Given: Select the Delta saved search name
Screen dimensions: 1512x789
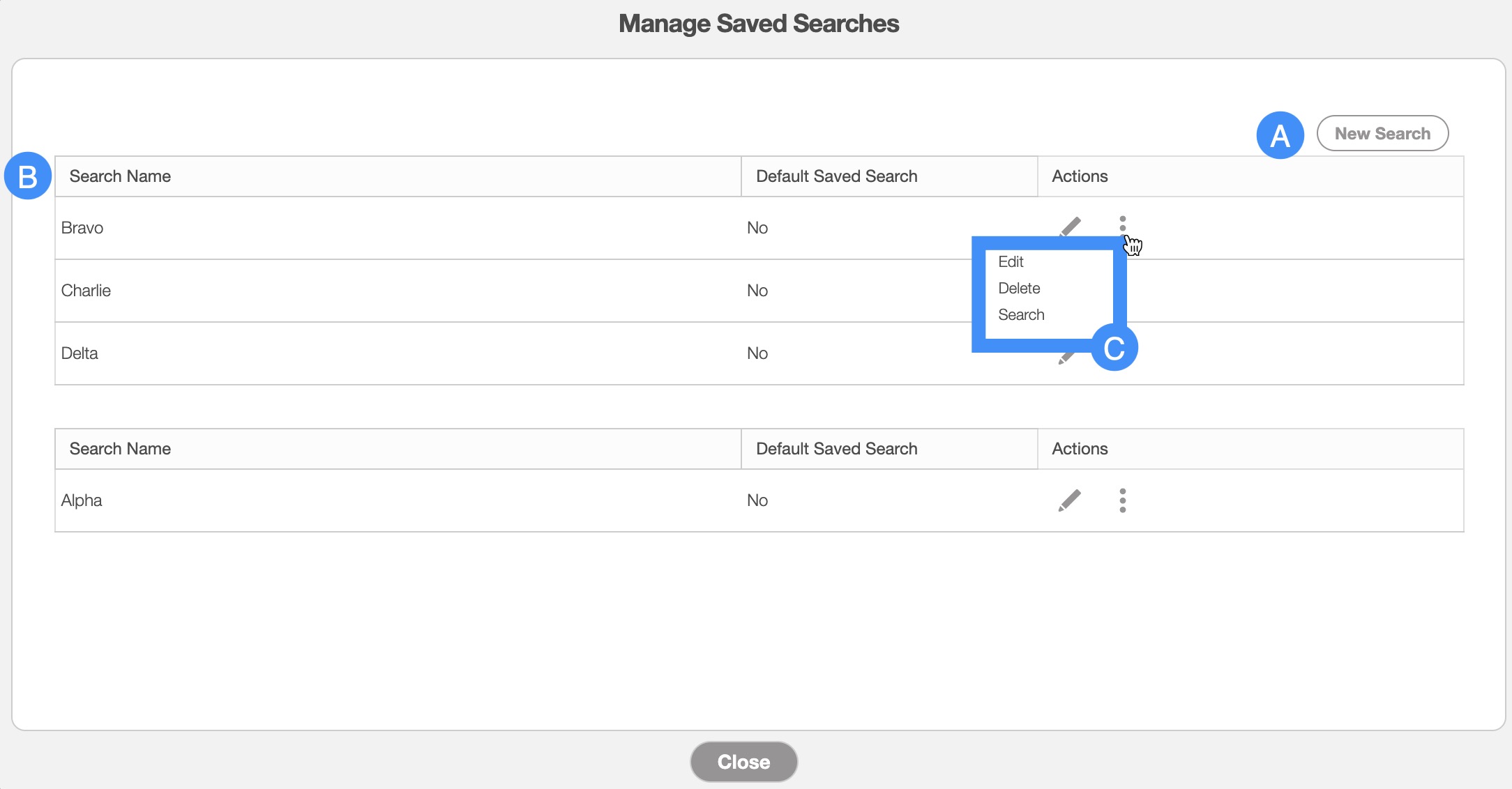Looking at the screenshot, I should pos(80,353).
